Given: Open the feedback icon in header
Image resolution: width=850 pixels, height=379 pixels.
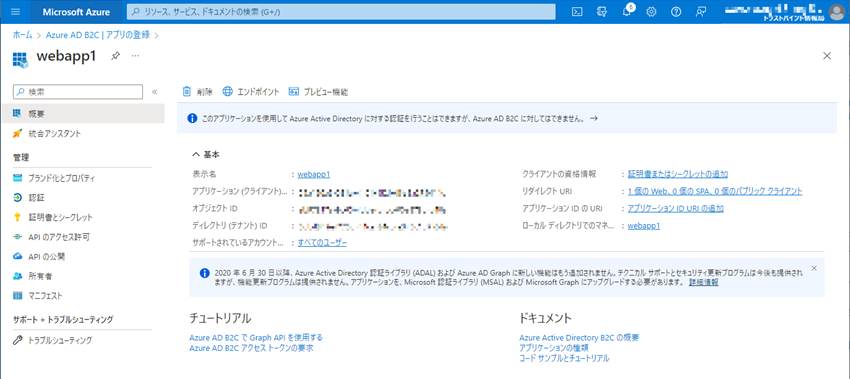Looking at the screenshot, I should (x=701, y=12).
